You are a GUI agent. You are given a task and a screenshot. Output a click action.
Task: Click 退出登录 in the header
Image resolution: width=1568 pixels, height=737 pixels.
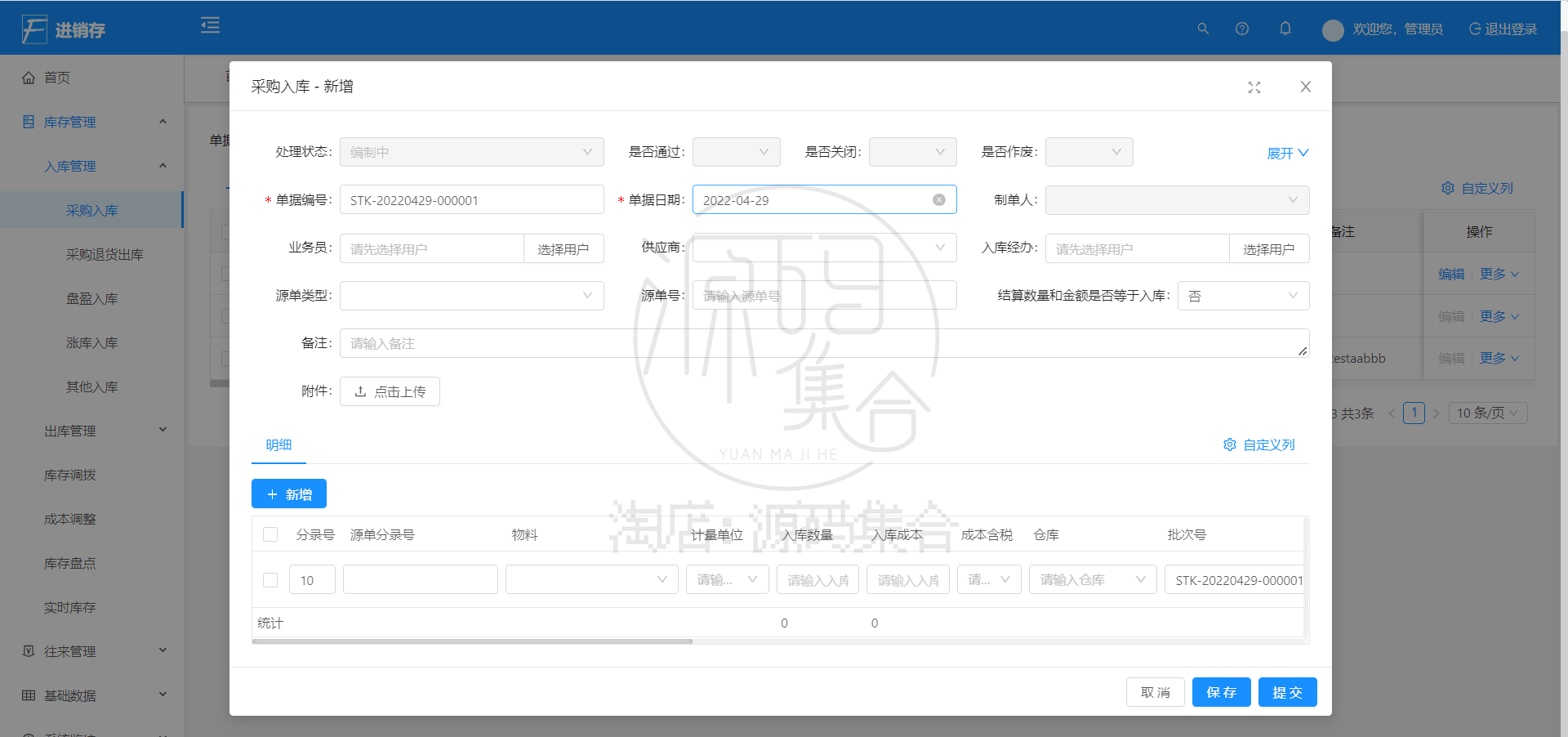1503,29
